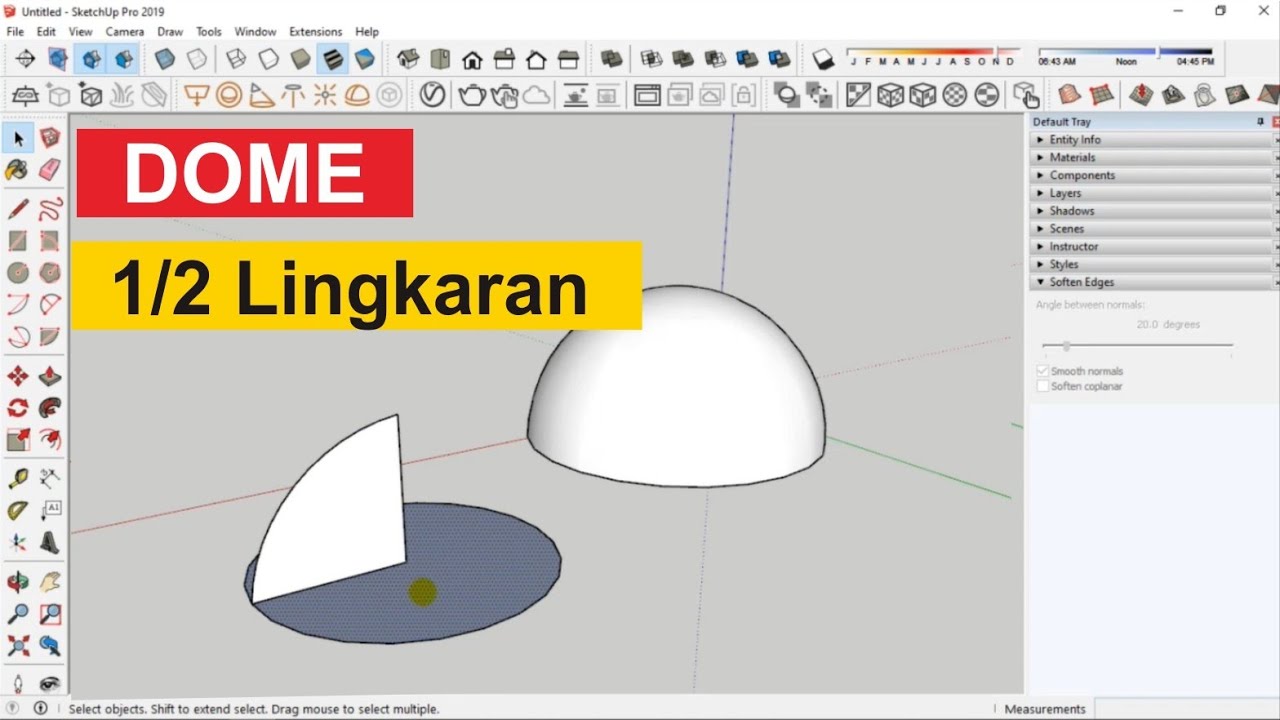1280x720 pixels.
Task: Pick the Tape Measure tool
Action: point(18,479)
